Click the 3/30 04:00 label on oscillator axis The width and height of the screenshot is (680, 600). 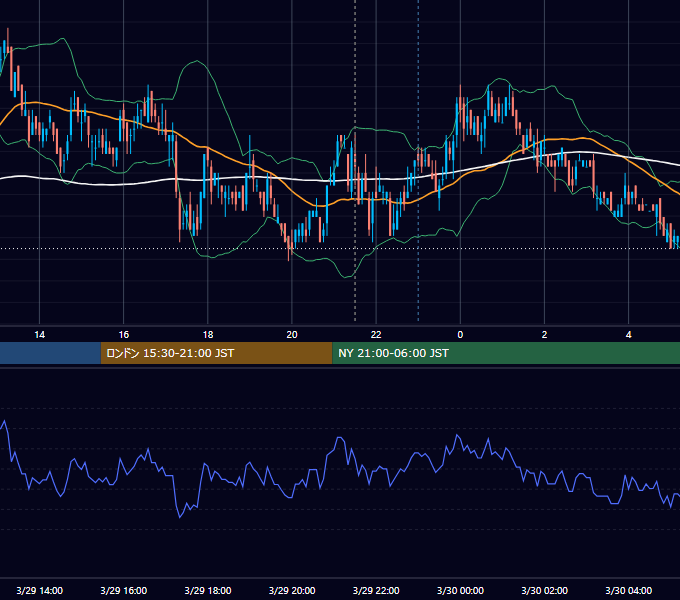[628, 590]
